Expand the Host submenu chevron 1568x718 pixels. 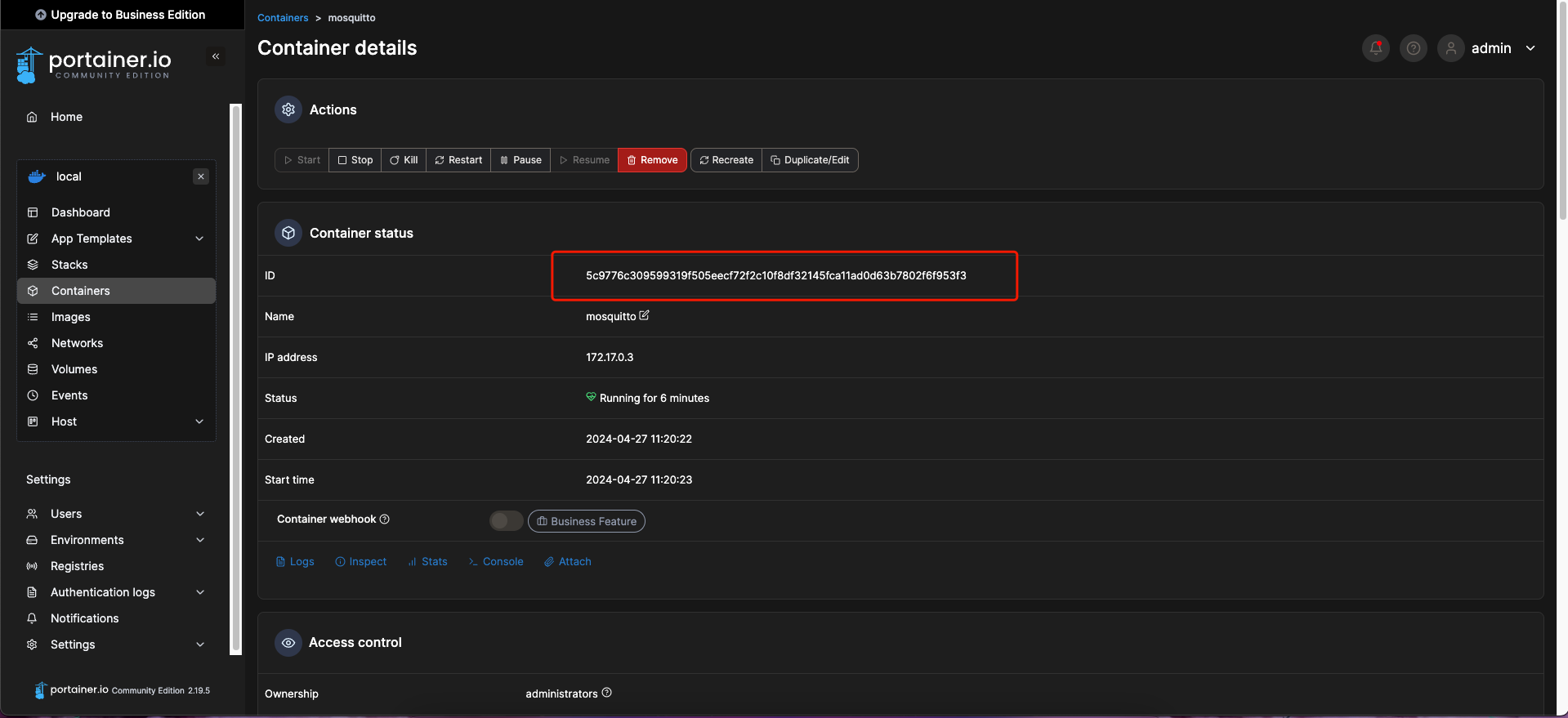click(x=199, y=421)
